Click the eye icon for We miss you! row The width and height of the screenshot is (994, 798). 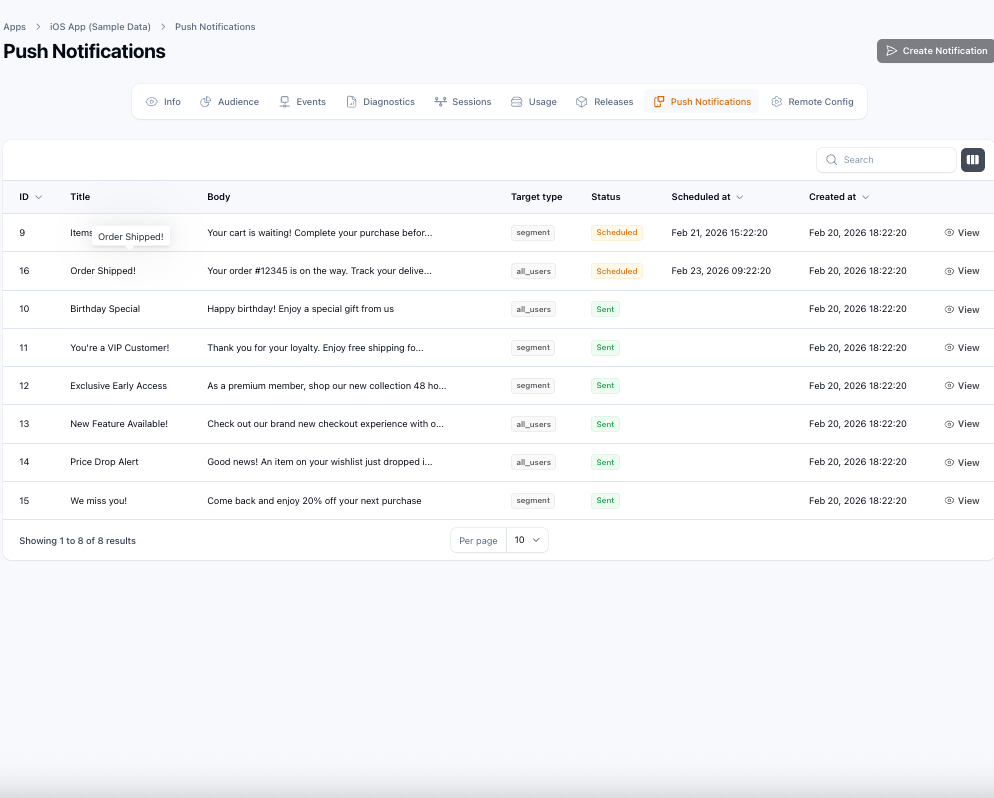click(x=949, y=501)
